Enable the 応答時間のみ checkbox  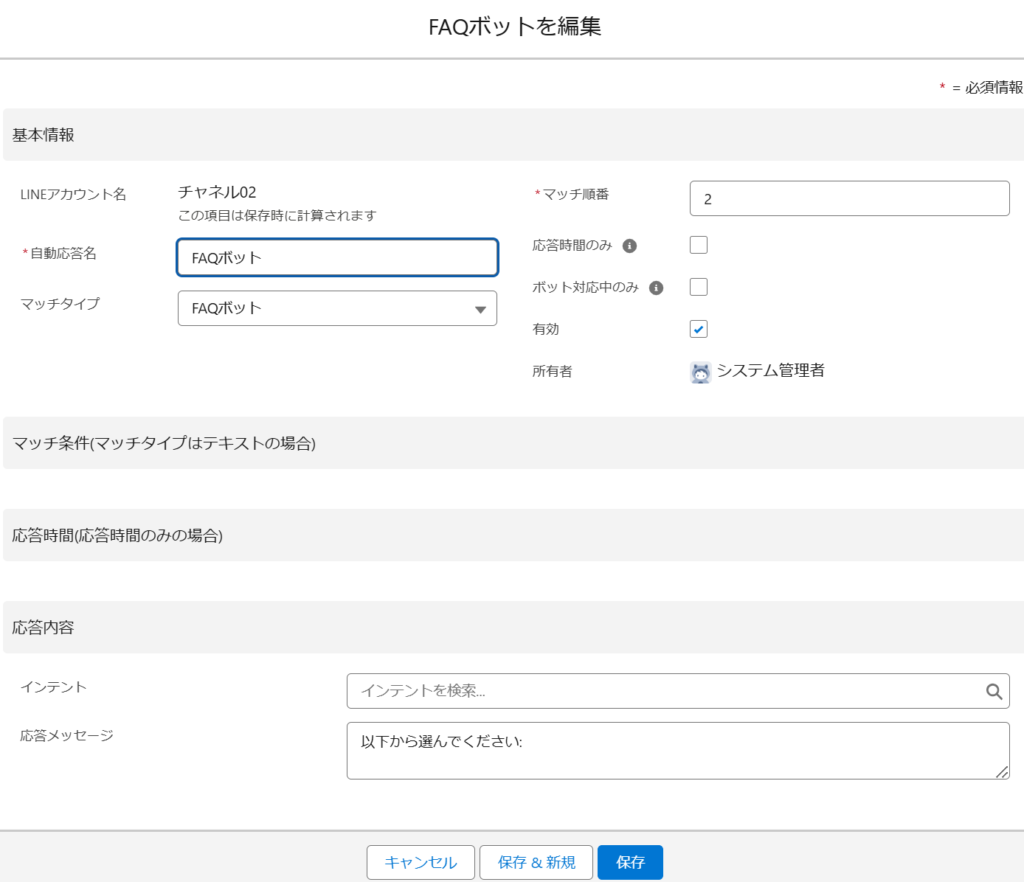(x=699, y=245)
